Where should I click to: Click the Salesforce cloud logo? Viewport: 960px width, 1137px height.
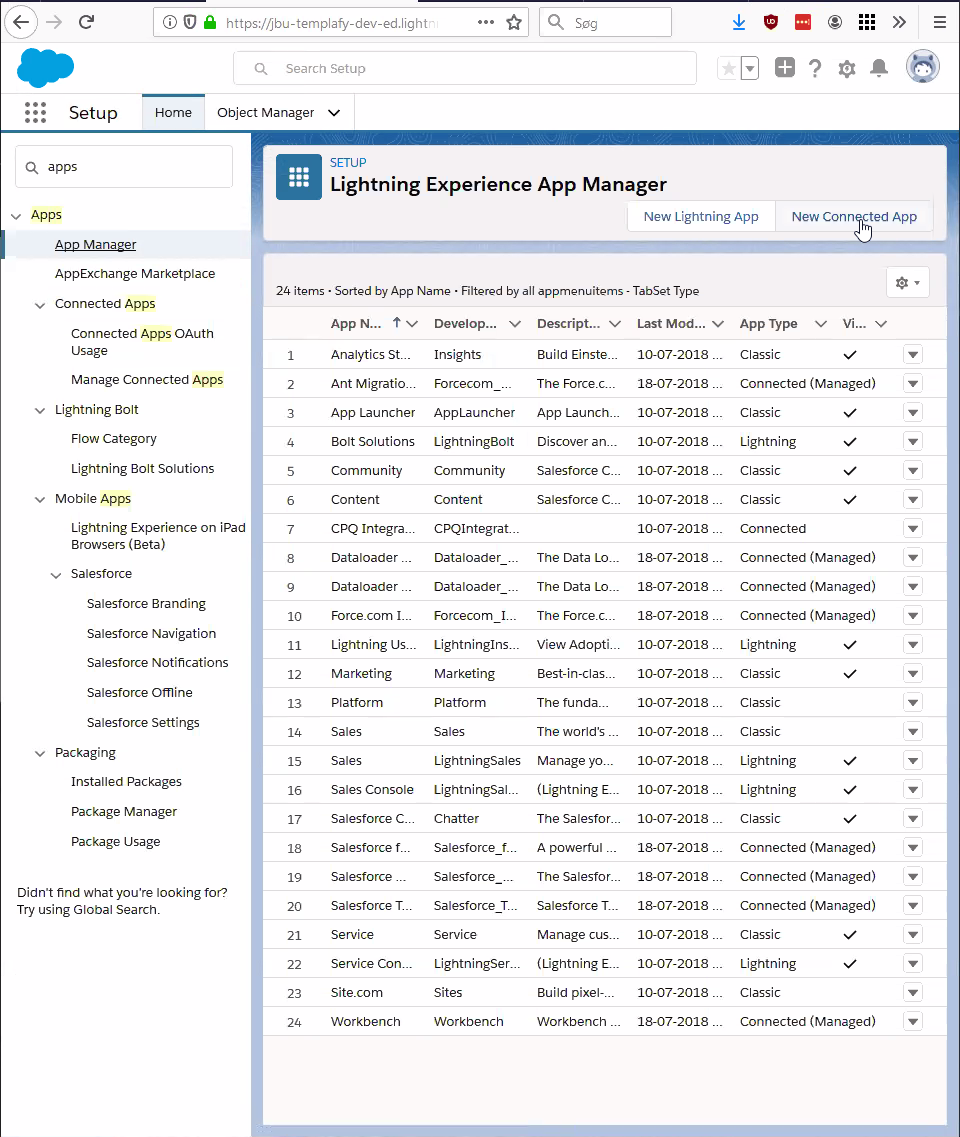(x=45, y=68)
